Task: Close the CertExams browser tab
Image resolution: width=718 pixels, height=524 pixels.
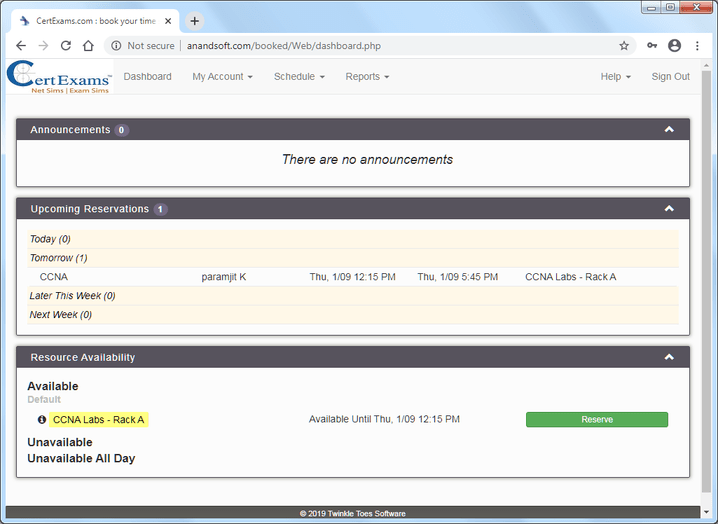Action: (x=168, y=21)
